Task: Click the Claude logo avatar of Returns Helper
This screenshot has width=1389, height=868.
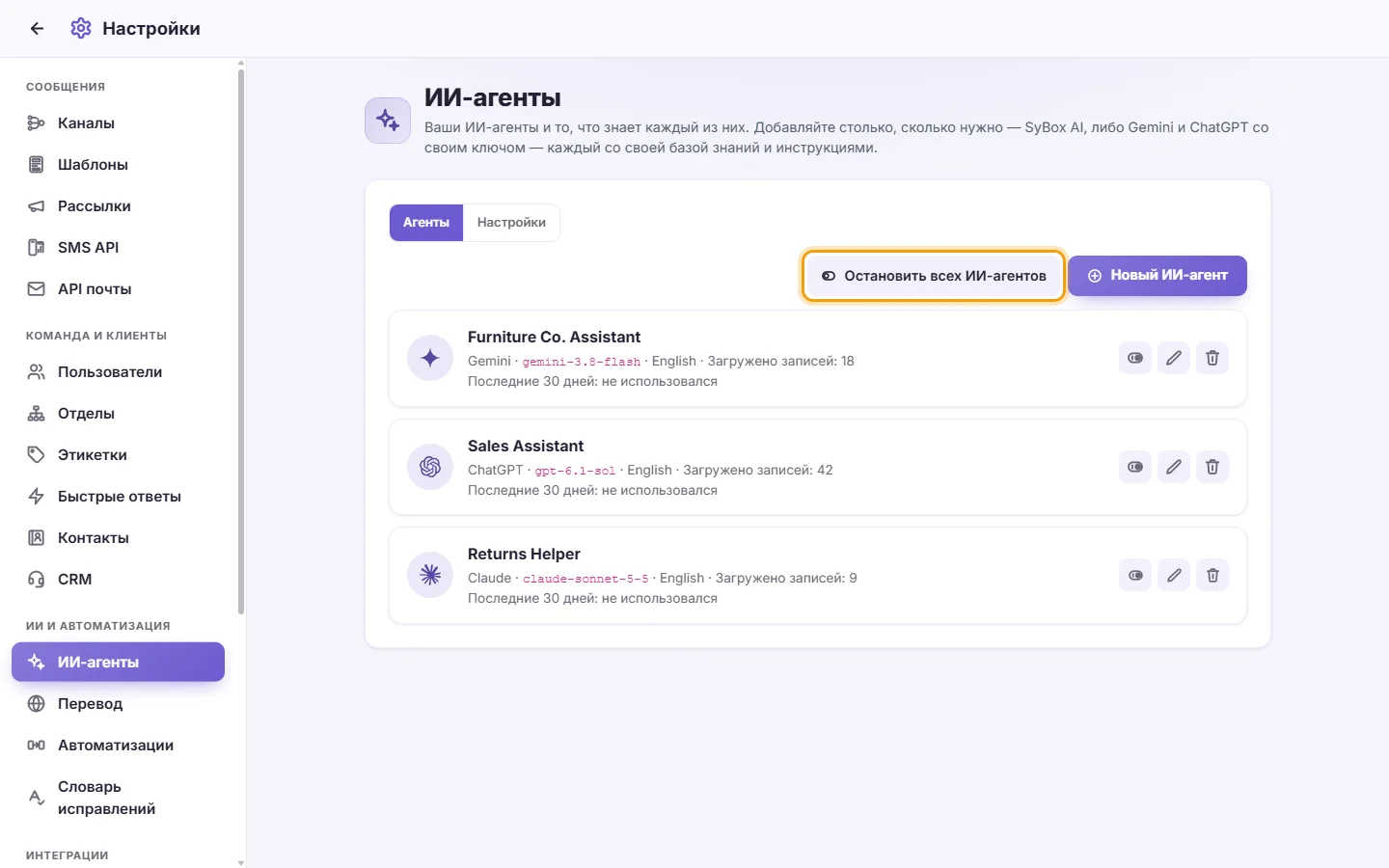Action: click(x=430, y=575)
